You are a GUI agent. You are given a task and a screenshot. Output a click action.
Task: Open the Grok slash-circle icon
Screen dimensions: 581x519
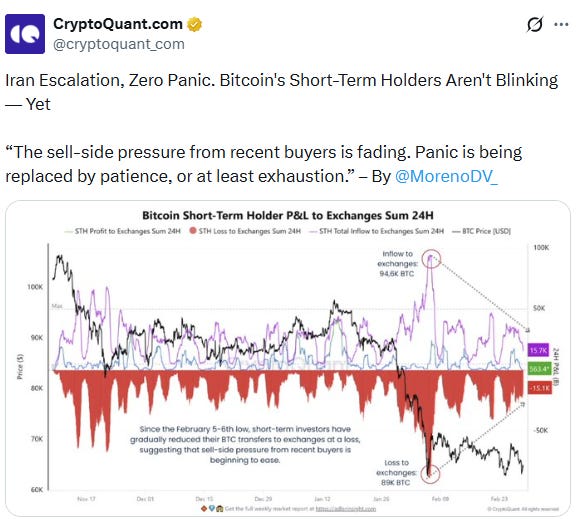[535, 24]
